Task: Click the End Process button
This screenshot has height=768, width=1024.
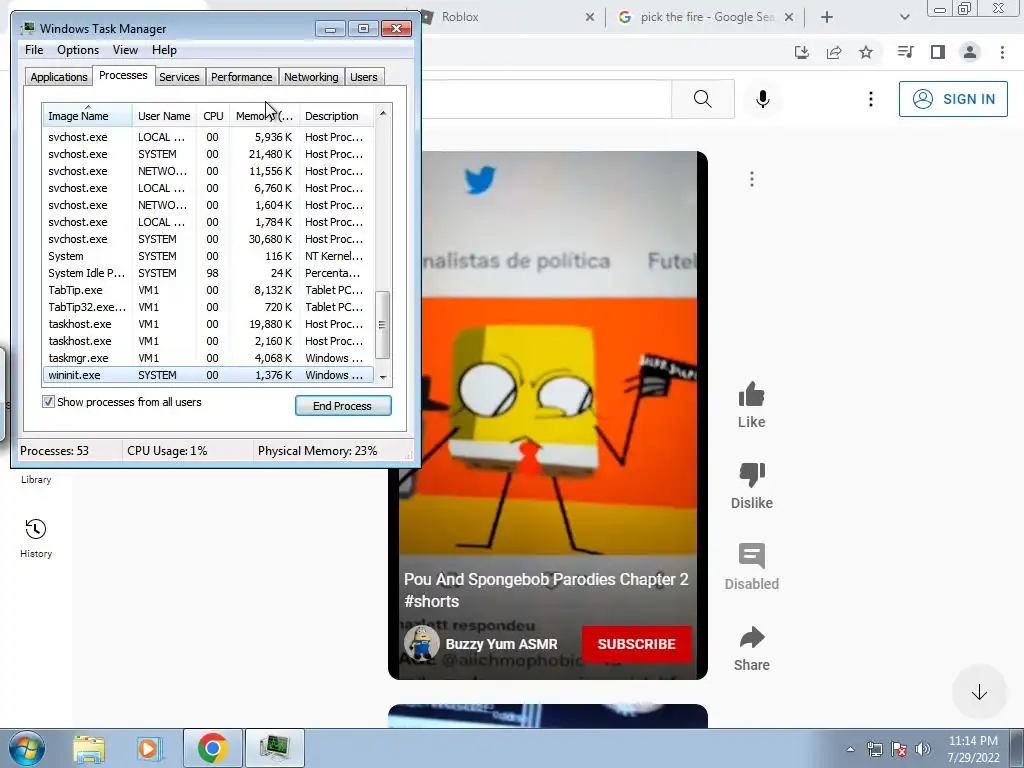Action: (x=343, y=406)
